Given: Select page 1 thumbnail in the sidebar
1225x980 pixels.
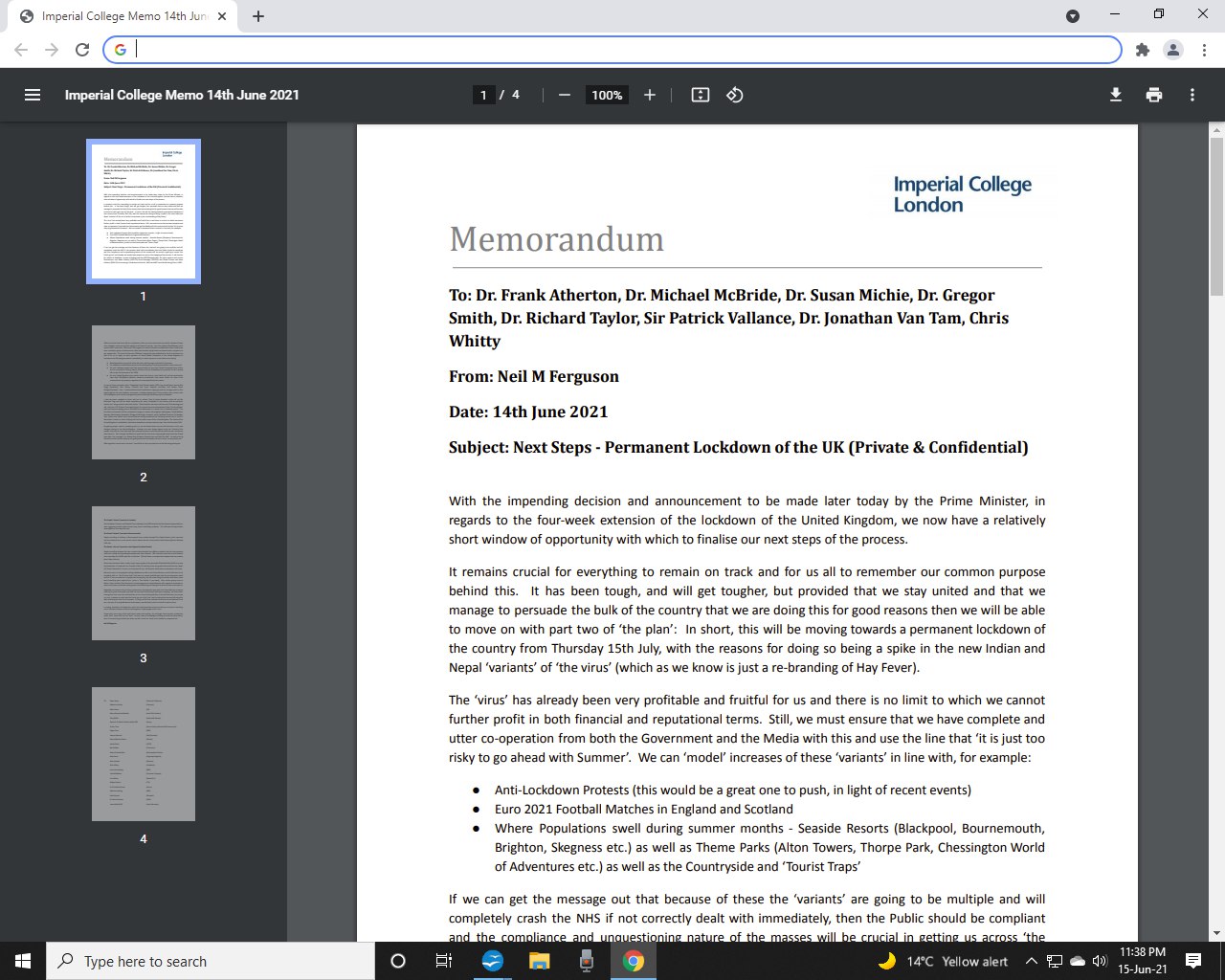Looking at the screenshot, I should point(144,212).
